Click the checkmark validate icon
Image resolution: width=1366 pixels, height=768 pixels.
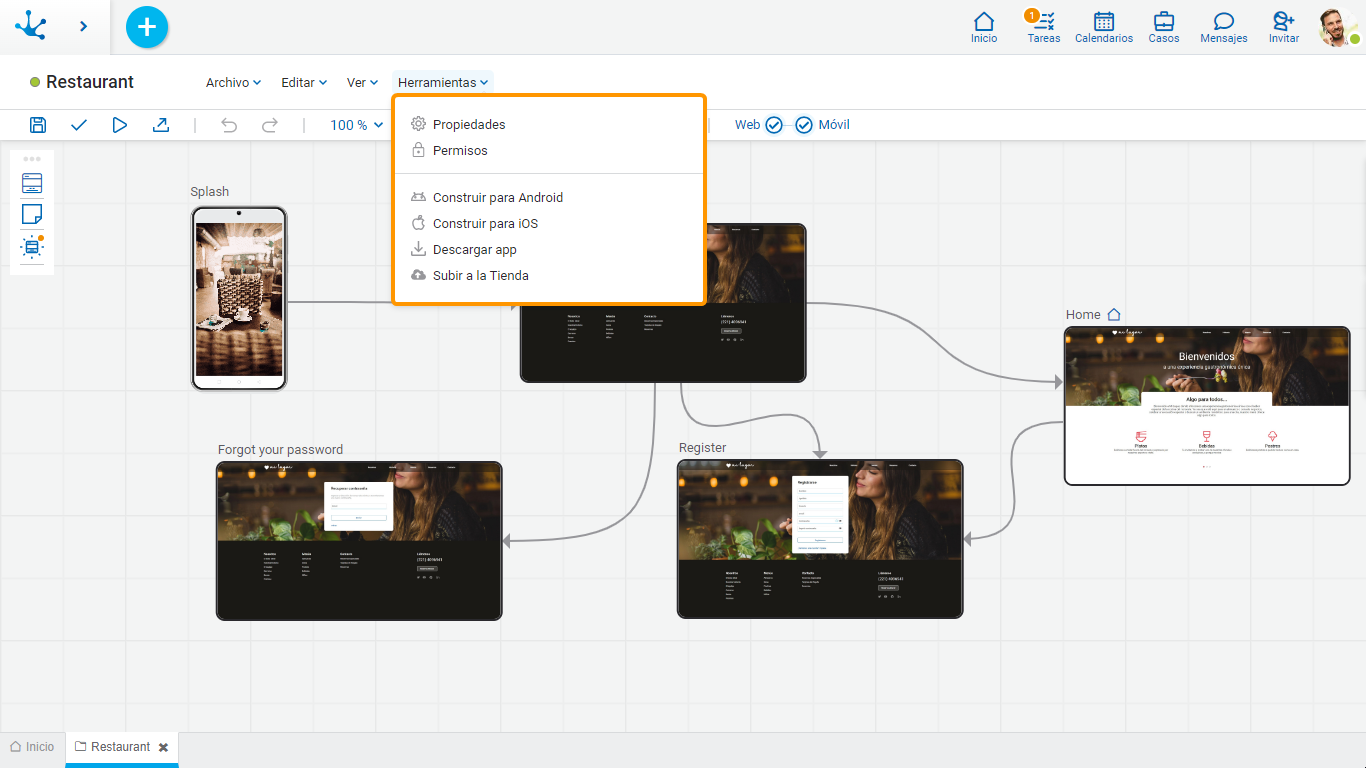[x=79, y=125]
